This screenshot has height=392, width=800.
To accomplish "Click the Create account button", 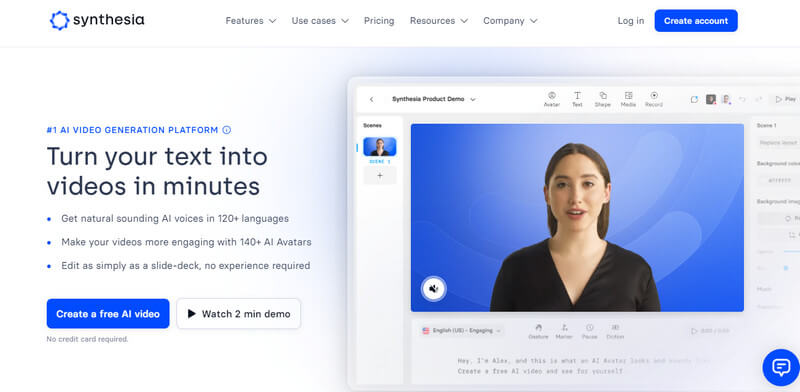I will click(696, 21).
